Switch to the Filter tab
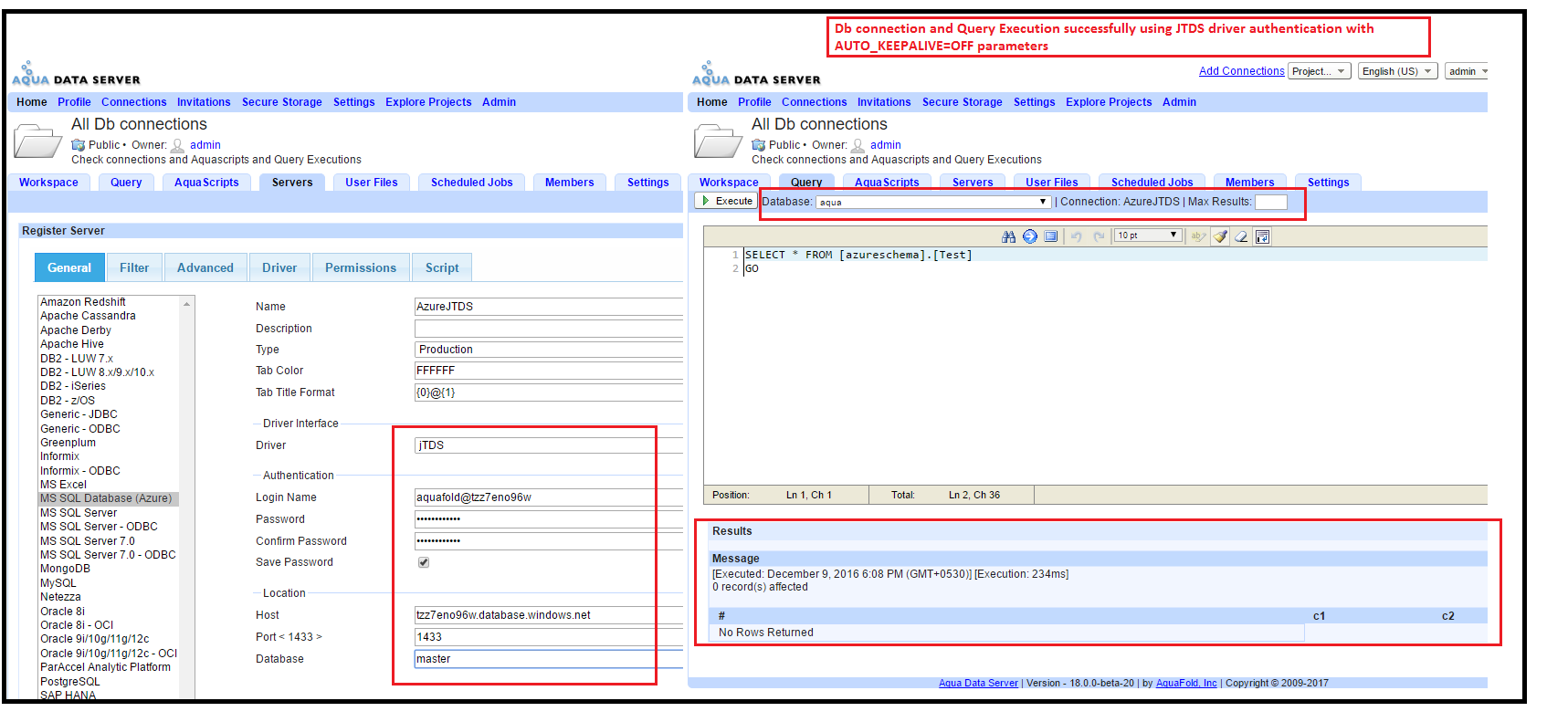The image size is (1568, 722). 134,267
